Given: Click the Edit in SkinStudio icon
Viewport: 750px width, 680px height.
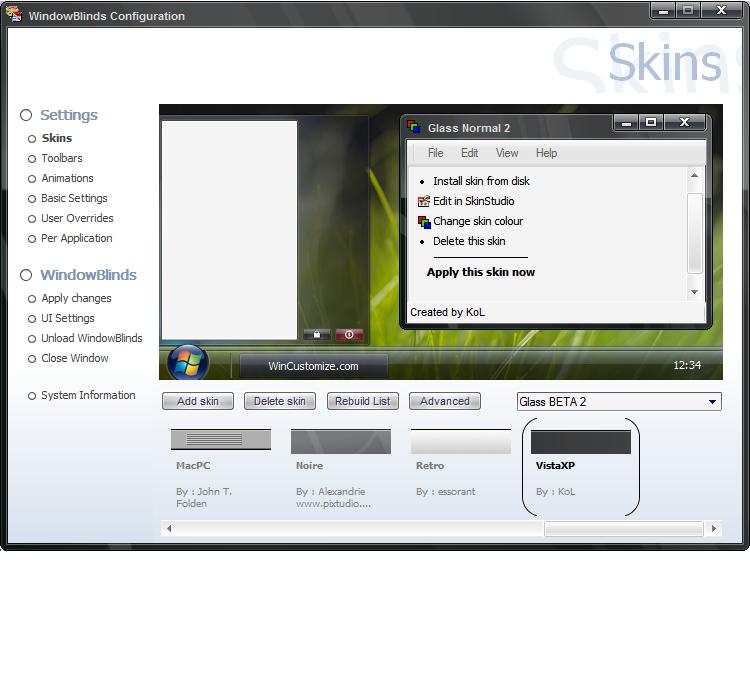Looking at the screenshot, I should pos(424,201).
